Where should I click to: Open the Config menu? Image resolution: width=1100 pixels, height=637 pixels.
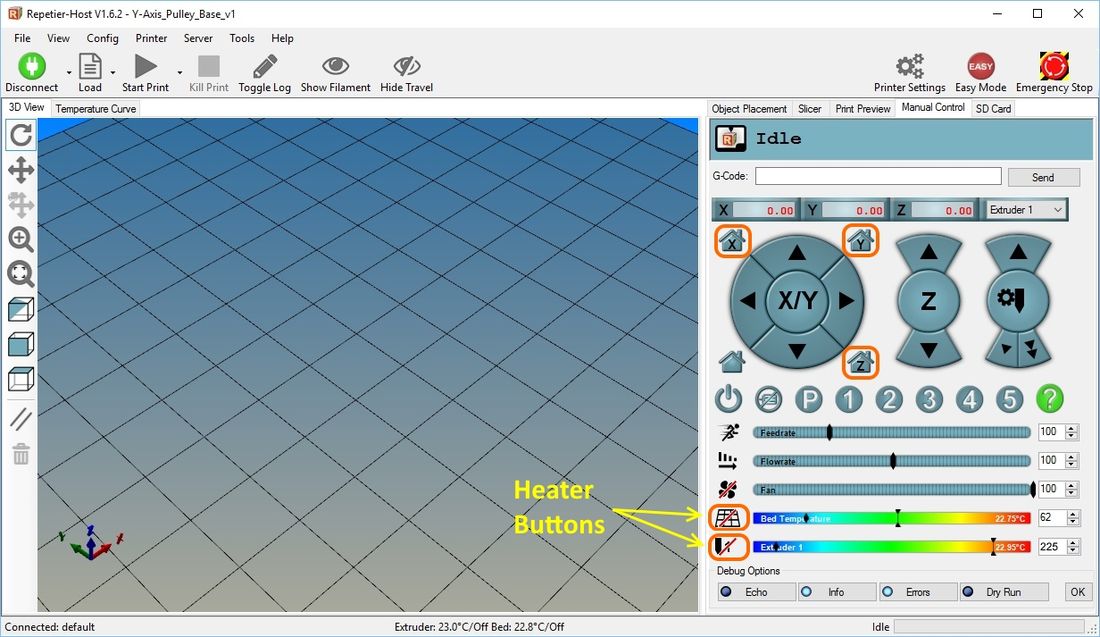(x=102, y=38)
